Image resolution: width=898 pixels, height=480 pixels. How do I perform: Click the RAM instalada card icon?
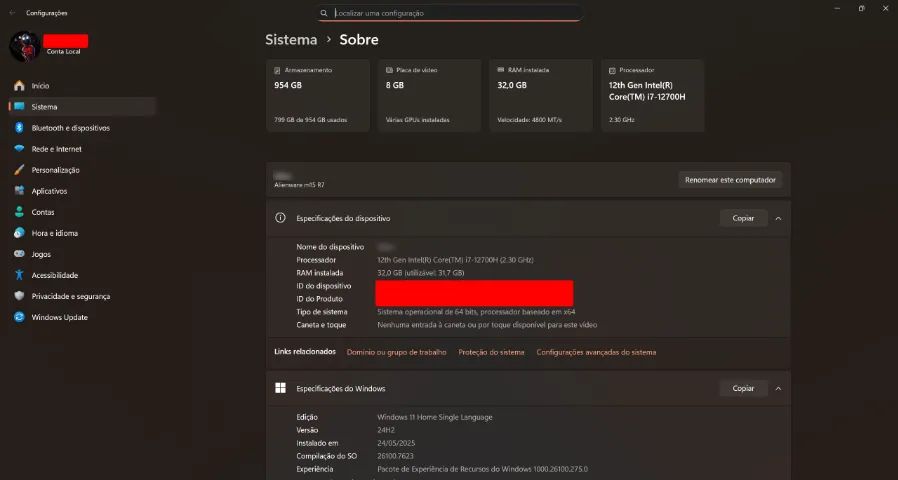click(x=501, y=70)
